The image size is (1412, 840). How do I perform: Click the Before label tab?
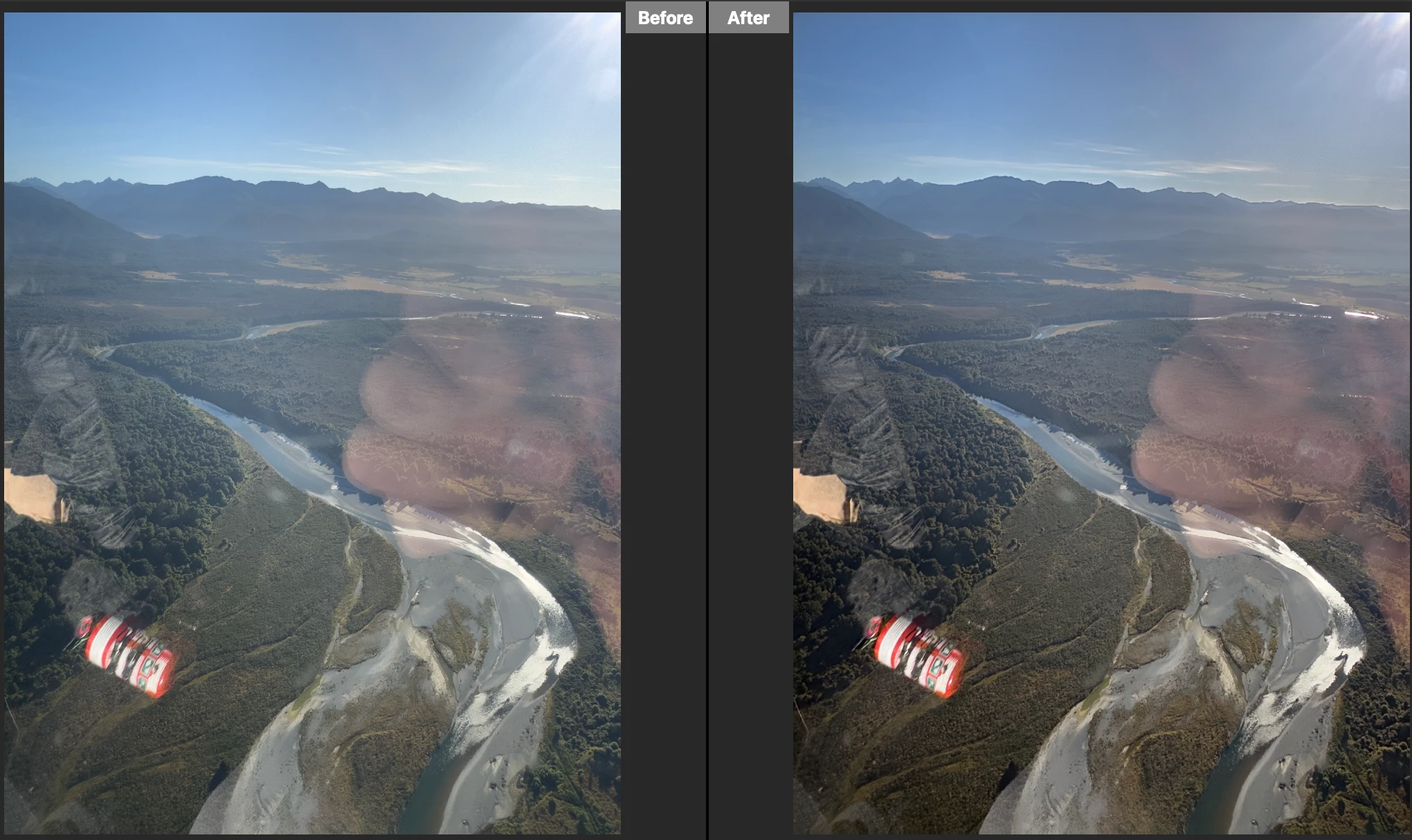pyautogui.click(x=665, y=17)
